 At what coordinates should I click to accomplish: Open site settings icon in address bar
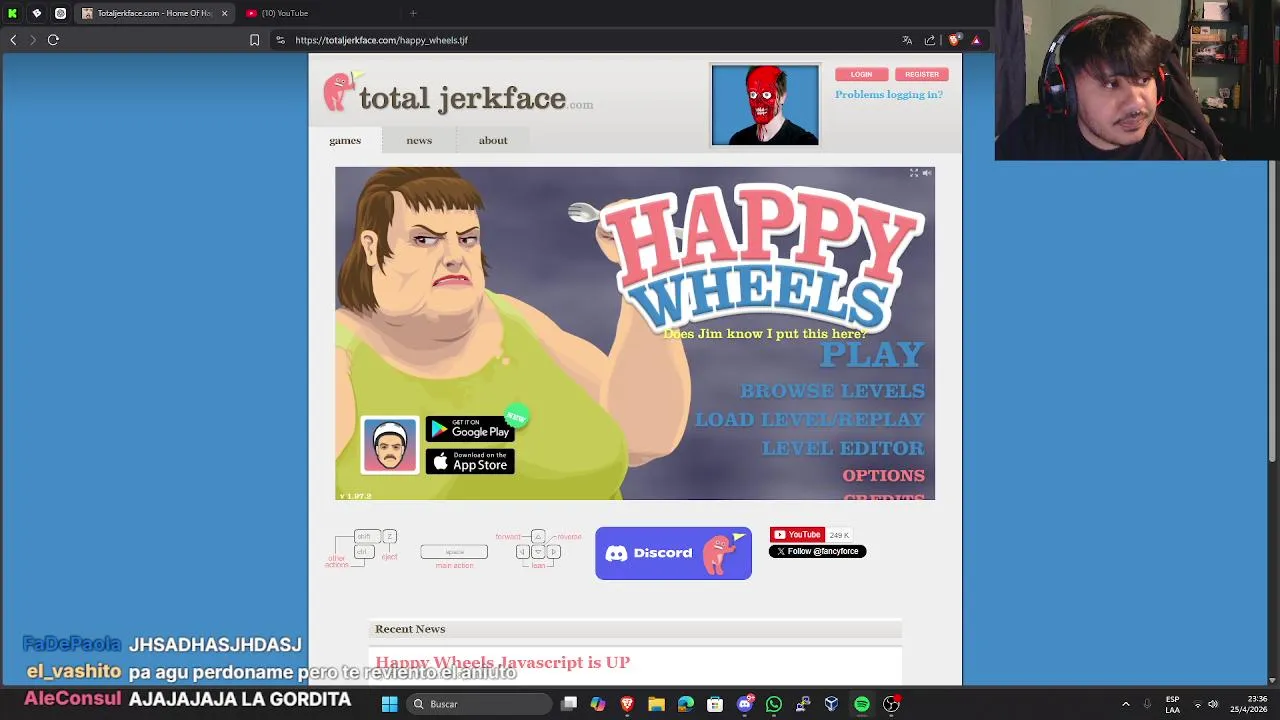pyautogui.click(x=280, y=40)
